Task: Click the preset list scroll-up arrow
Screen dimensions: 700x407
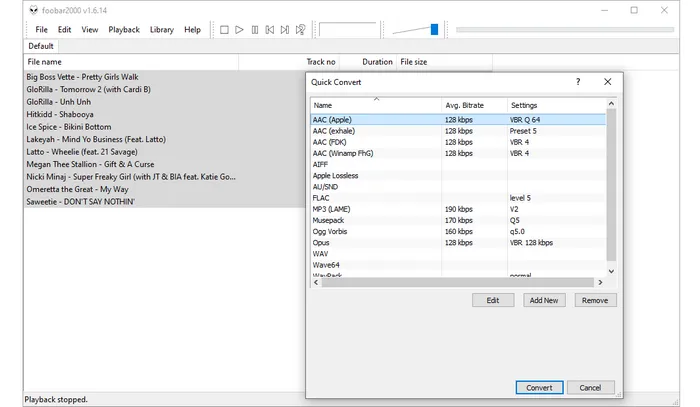Action: click(x=611, y=104)
